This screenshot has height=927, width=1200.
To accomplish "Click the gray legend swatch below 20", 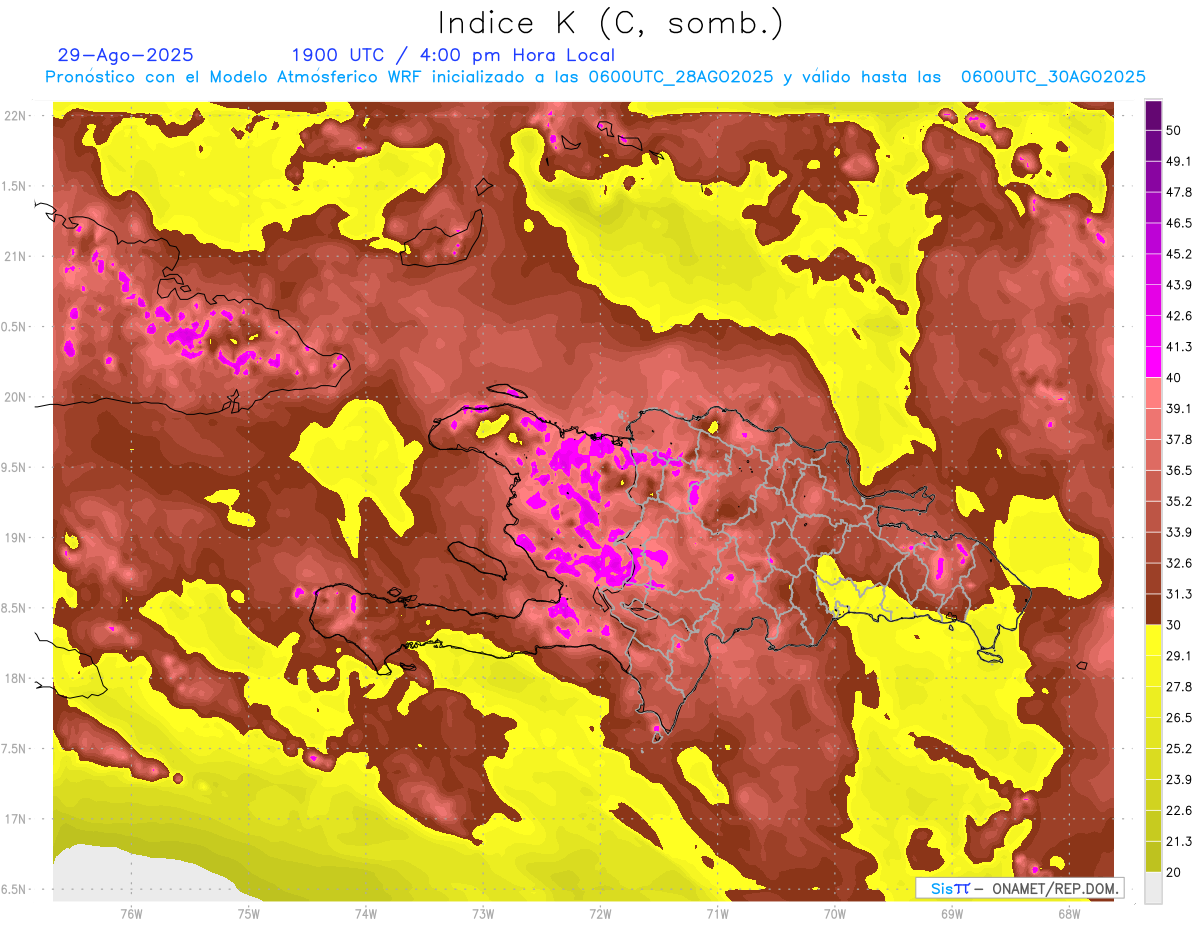I will [x=1153, y=887].
